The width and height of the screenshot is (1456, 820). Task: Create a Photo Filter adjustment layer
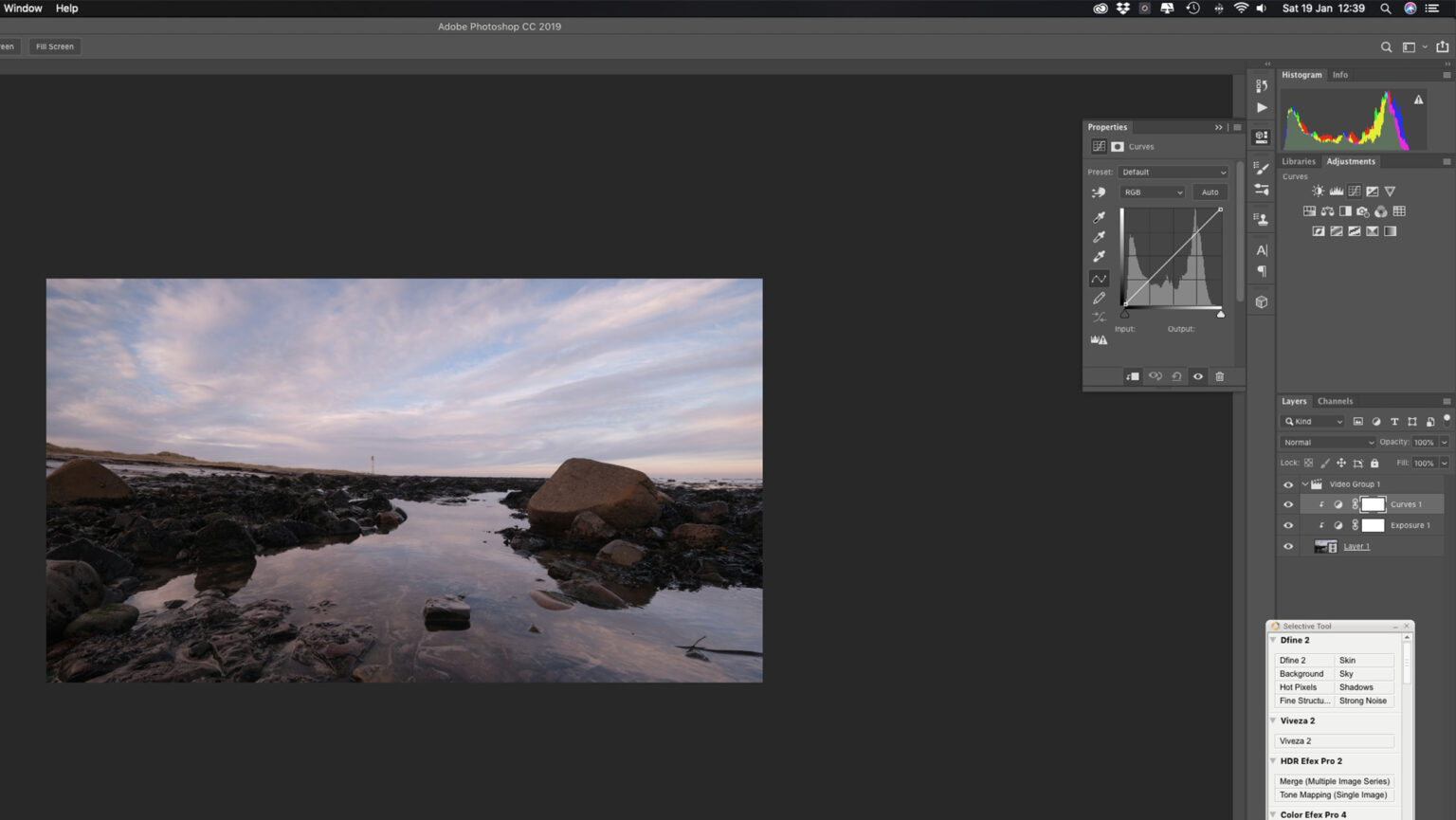point(1362,211)
